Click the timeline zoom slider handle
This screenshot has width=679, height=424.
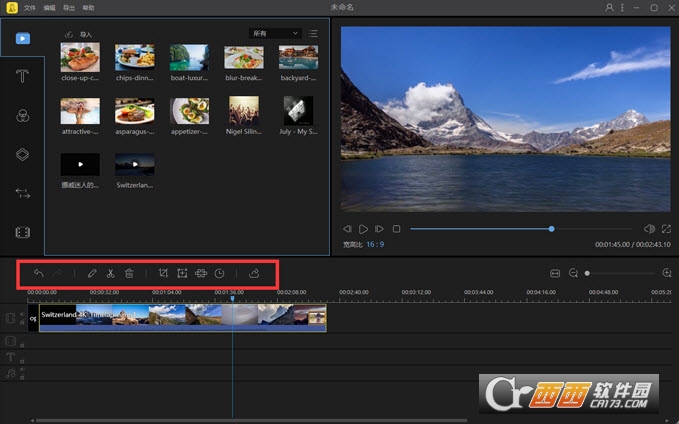(587, 273)
